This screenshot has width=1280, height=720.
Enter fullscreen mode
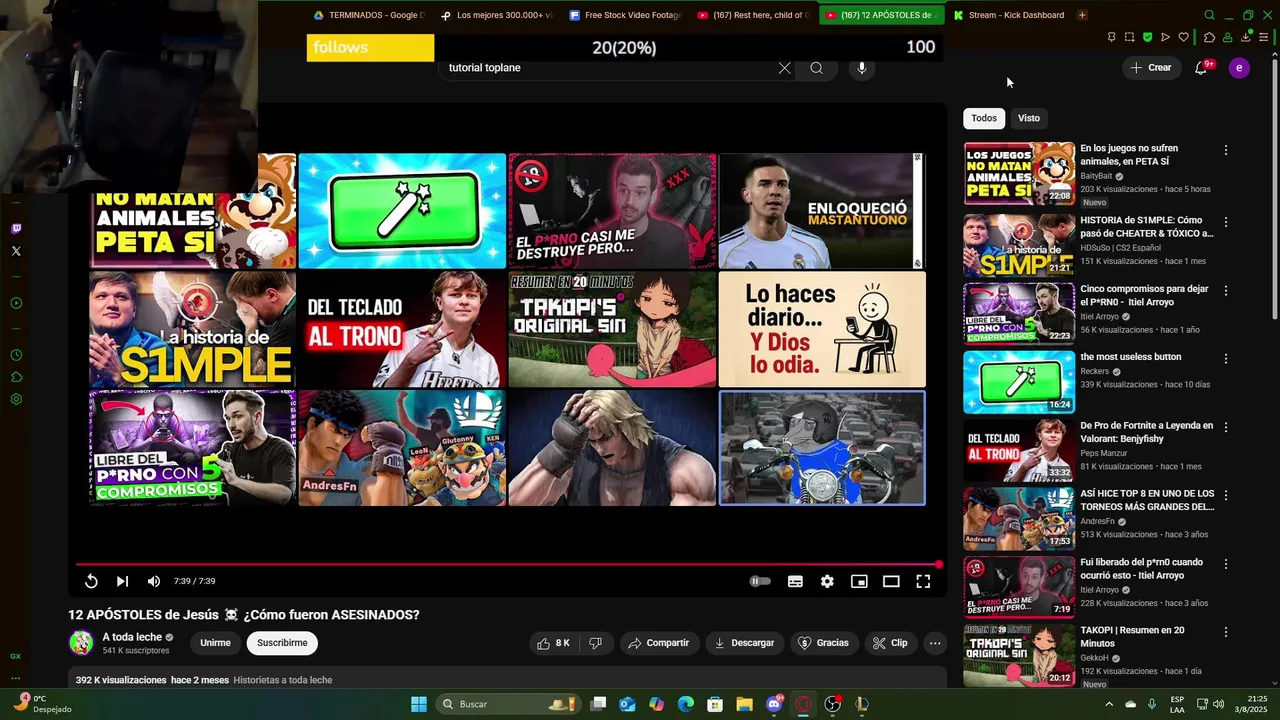coord(923,581)
